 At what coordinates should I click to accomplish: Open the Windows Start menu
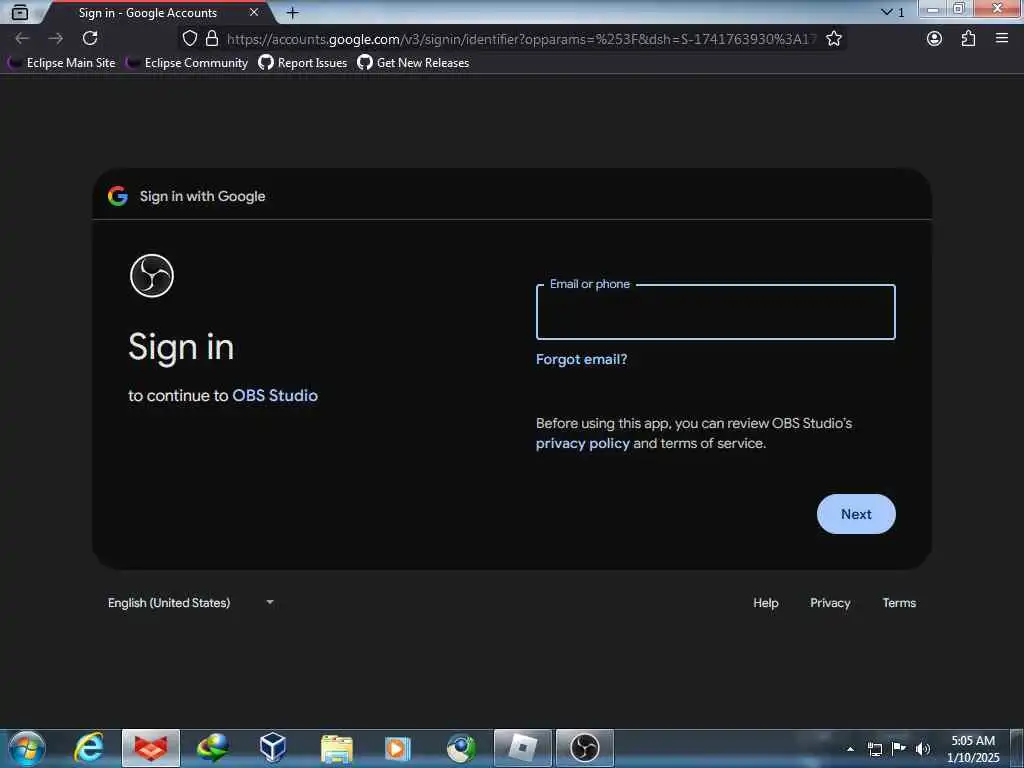[x=27, y=748]
